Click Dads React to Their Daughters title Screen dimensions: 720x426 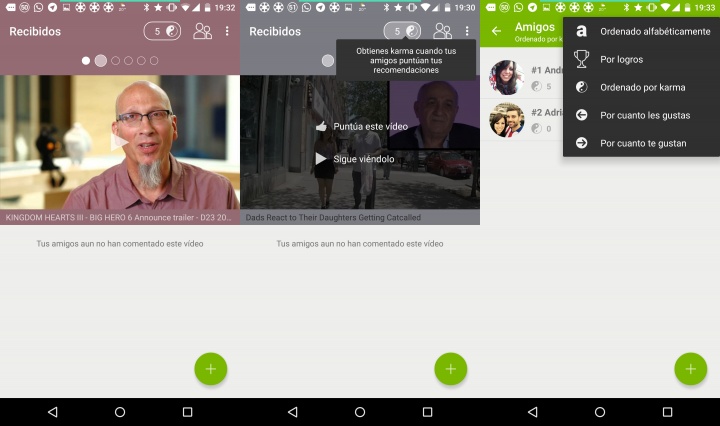tap(333, 218)
